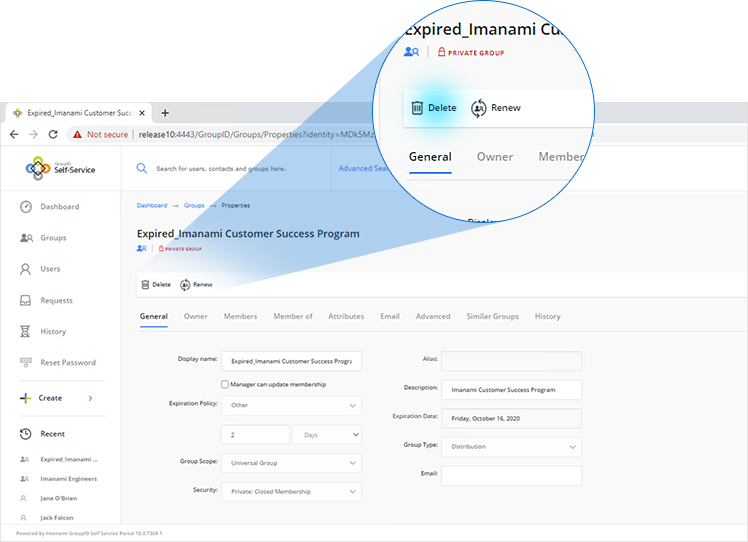The image size is (748, 542).
Task: Open Groups via its sidebar icon
Action: pyautogui.click(x=26, y=238)
